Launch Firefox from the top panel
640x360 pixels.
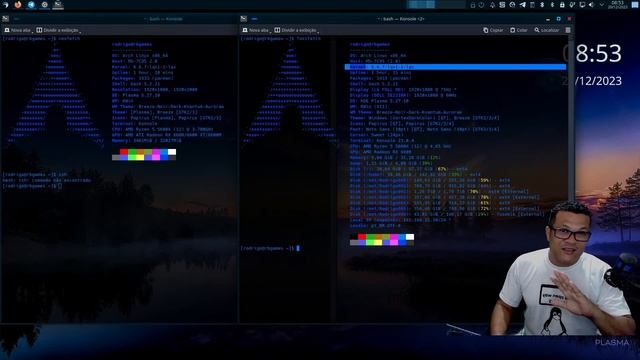pyautogui.click(x=18, y=5)
